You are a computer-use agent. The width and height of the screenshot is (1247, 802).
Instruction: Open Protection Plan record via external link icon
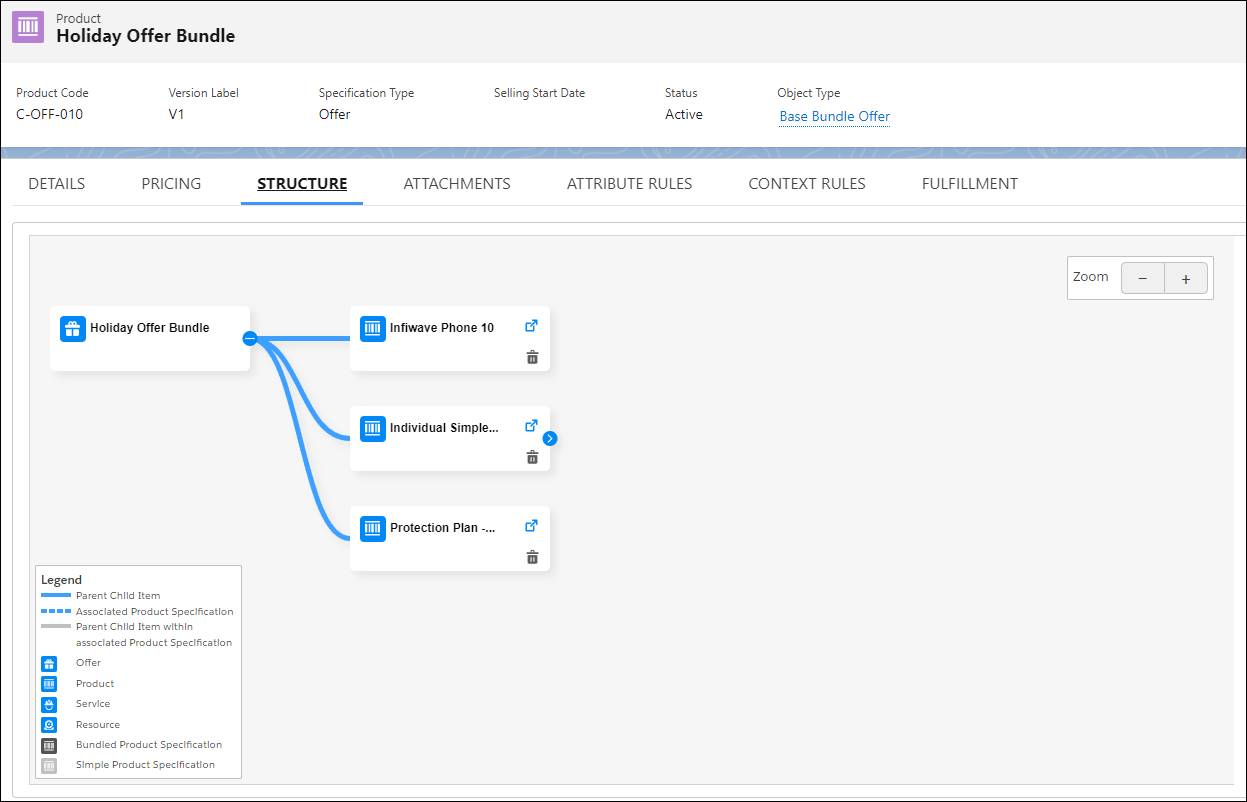pos(531,525)
